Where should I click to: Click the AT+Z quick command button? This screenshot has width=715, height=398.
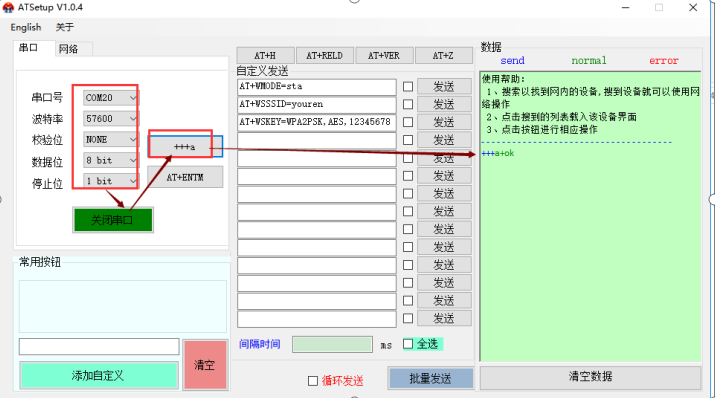pos(443,56)
